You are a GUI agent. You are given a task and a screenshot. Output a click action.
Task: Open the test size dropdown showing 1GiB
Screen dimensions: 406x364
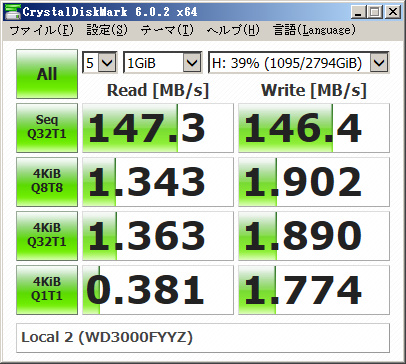pyautogui.click(x=163, y=63)
